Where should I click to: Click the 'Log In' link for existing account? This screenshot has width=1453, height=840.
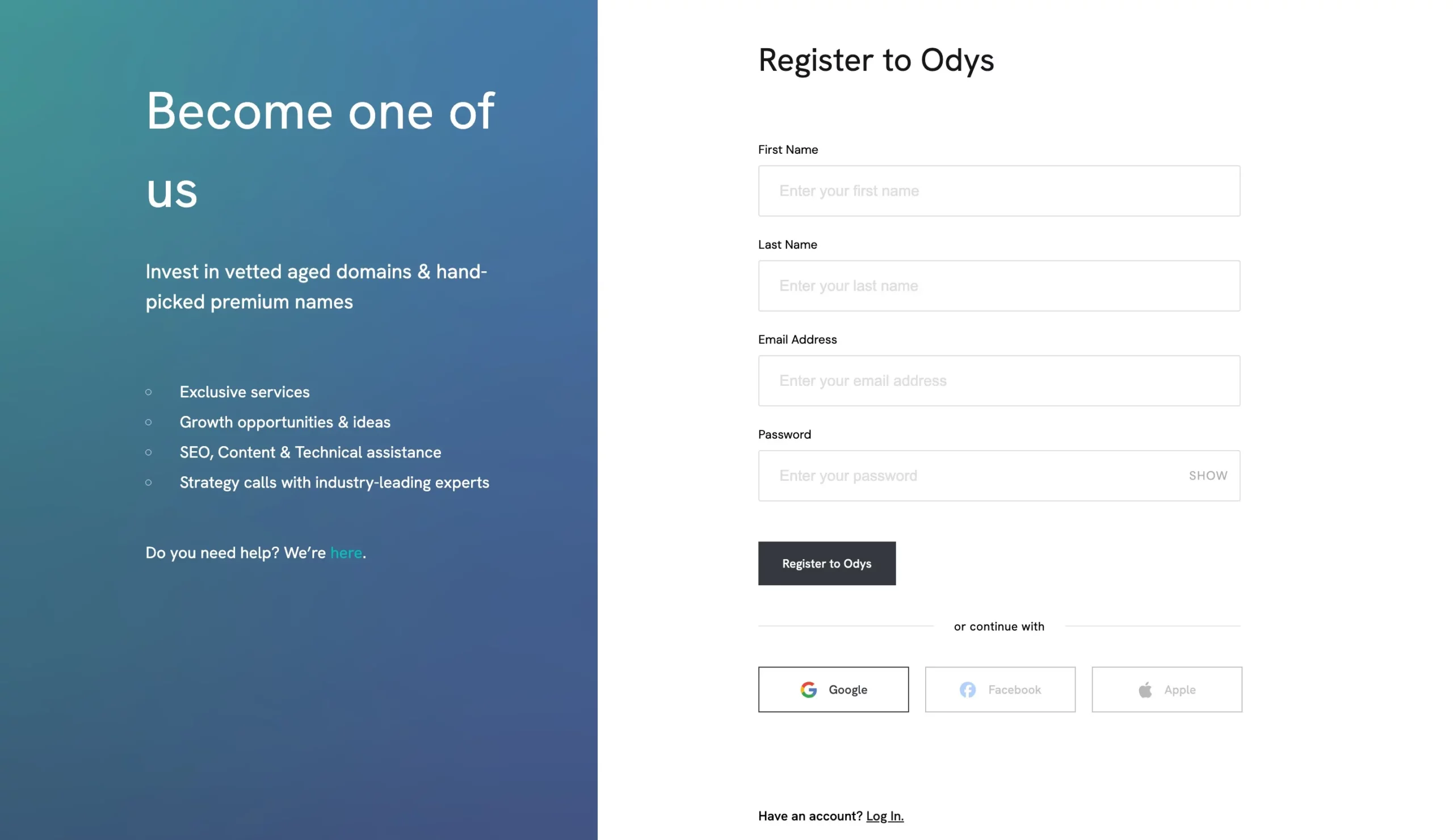885,815
